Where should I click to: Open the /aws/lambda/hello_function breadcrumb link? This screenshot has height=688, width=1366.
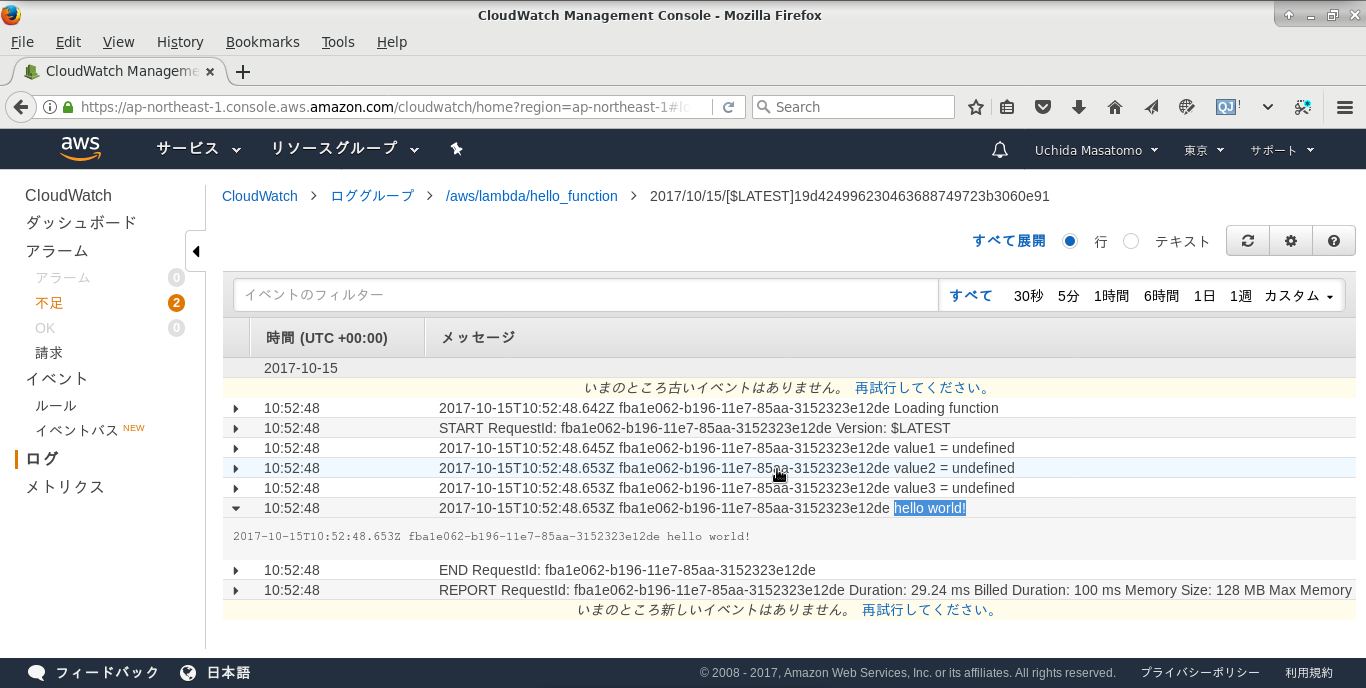pyautogui.click(x=531, y=196)
